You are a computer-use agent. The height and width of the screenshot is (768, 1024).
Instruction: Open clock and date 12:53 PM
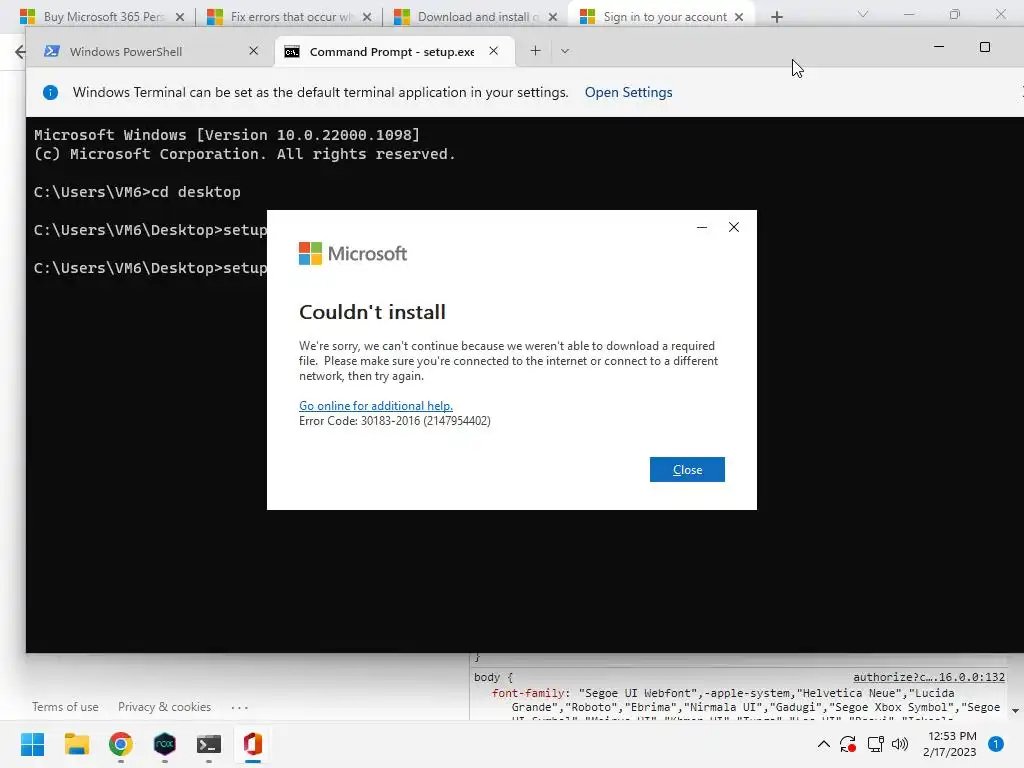click(x=950, y=744)
